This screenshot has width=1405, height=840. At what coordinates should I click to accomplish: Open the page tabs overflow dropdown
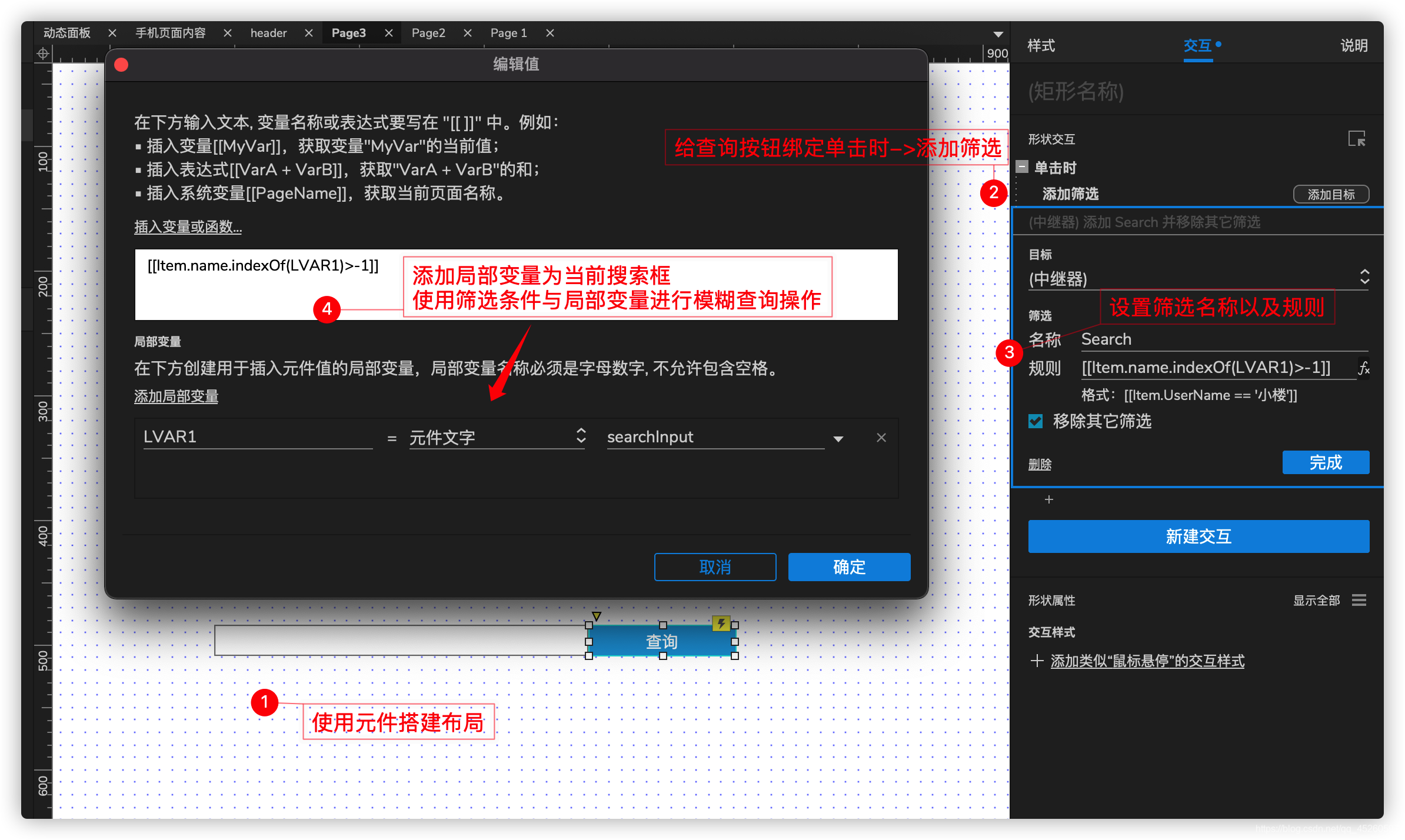[x=998, y=34]
